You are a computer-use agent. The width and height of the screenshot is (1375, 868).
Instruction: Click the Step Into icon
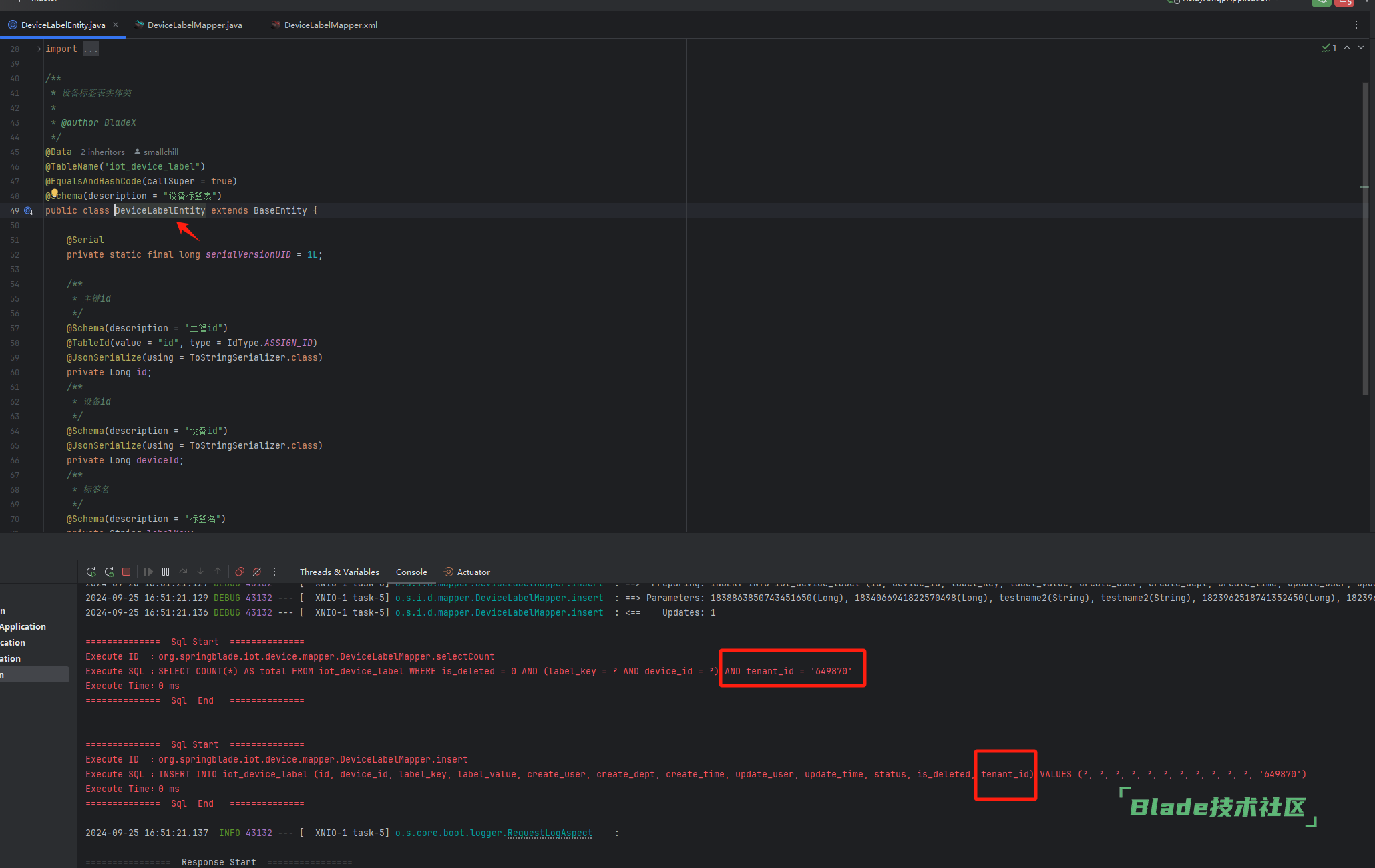point(200,572)
